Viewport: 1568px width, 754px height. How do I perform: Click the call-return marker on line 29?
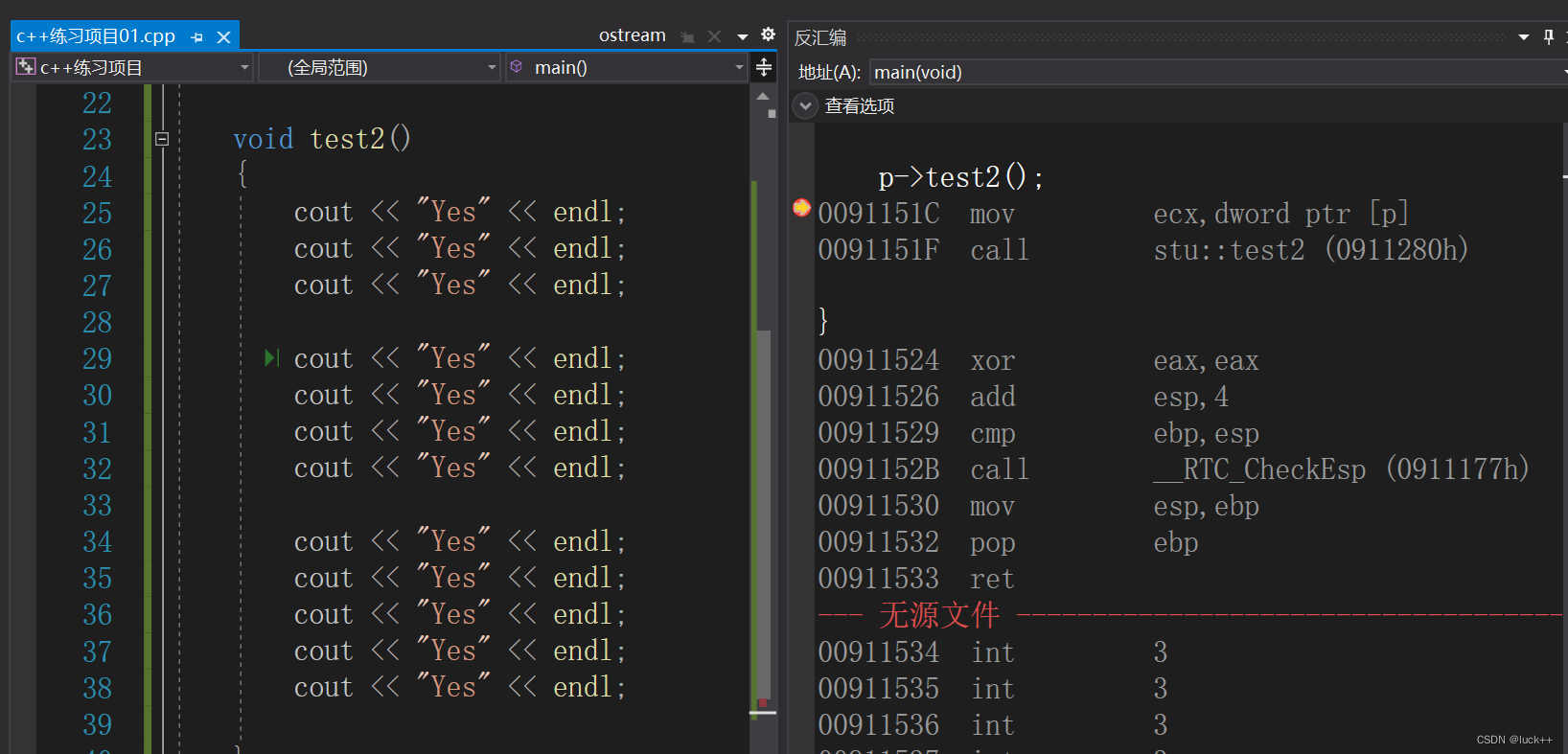pyautogui.click(x=272, y=358)
